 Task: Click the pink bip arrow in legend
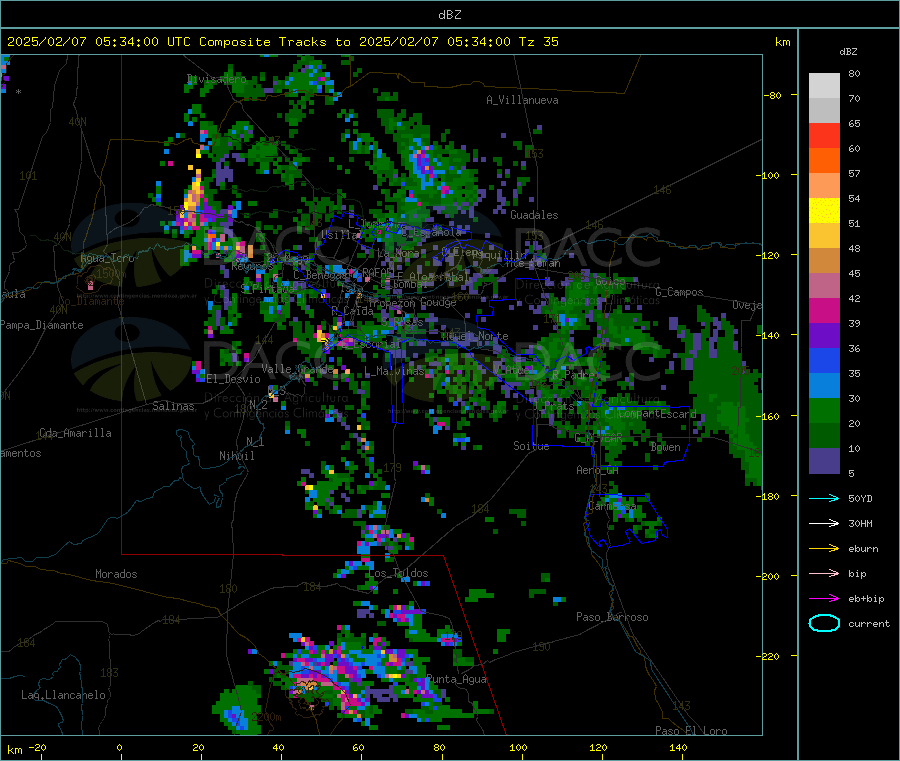click(824, 573)
